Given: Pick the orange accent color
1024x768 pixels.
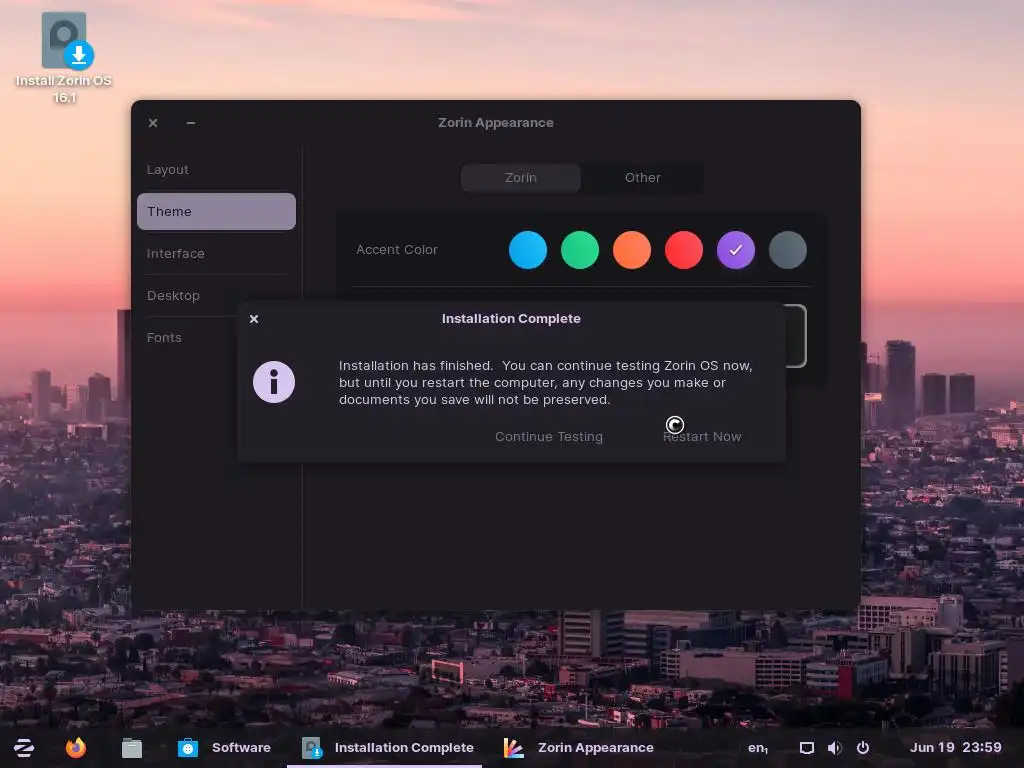Looking at the screenshot, I should coord(632,249).
